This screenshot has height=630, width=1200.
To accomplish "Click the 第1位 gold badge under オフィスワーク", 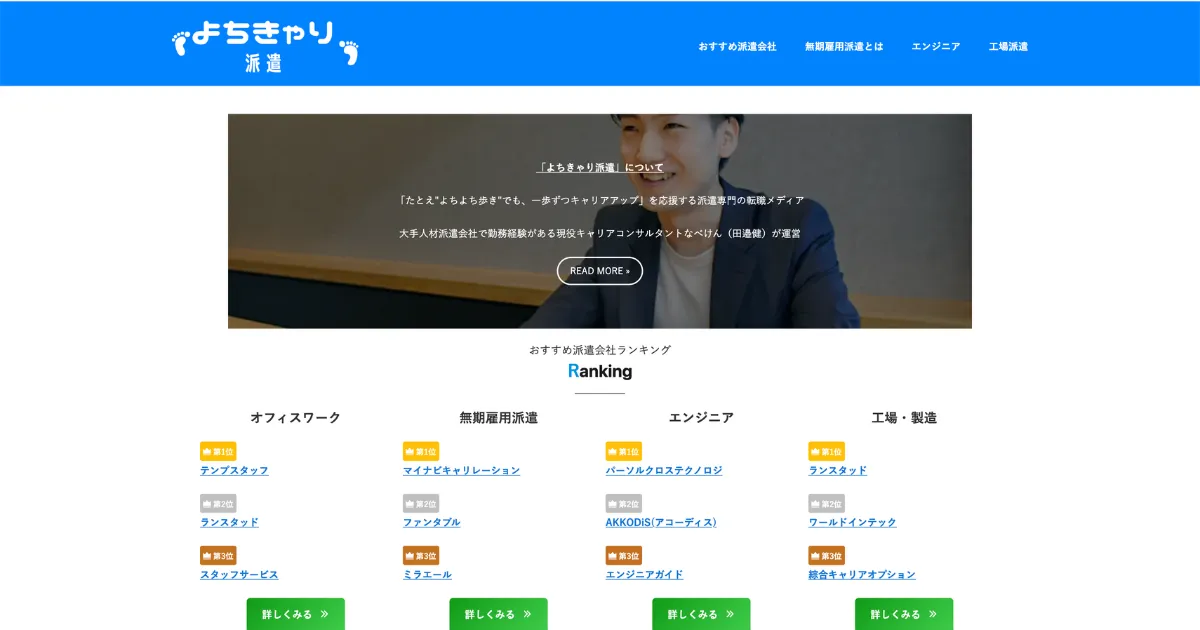I will point(218,451).
